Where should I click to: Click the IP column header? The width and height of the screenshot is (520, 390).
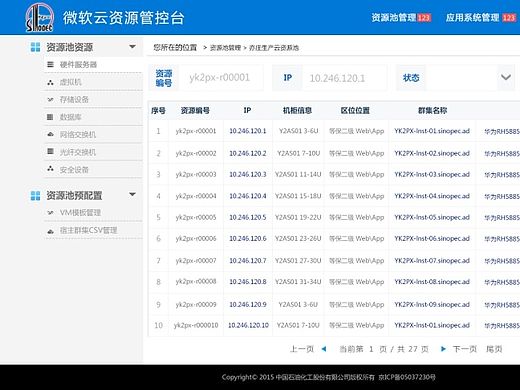tap(247, 110)
